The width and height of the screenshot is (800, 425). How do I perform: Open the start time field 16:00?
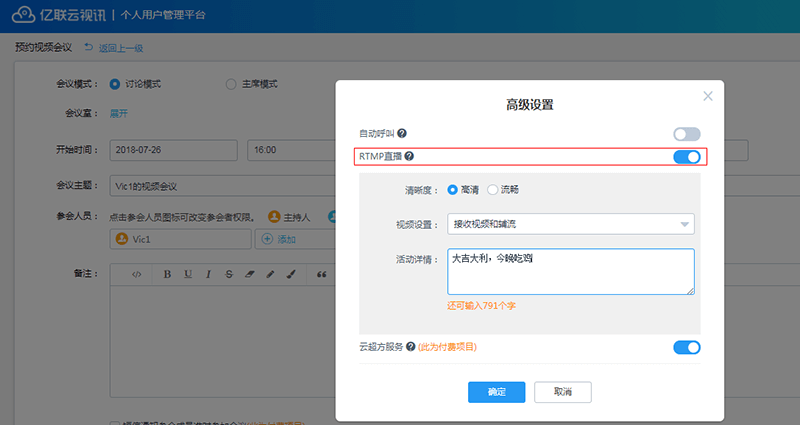click(x=291, y=150)
